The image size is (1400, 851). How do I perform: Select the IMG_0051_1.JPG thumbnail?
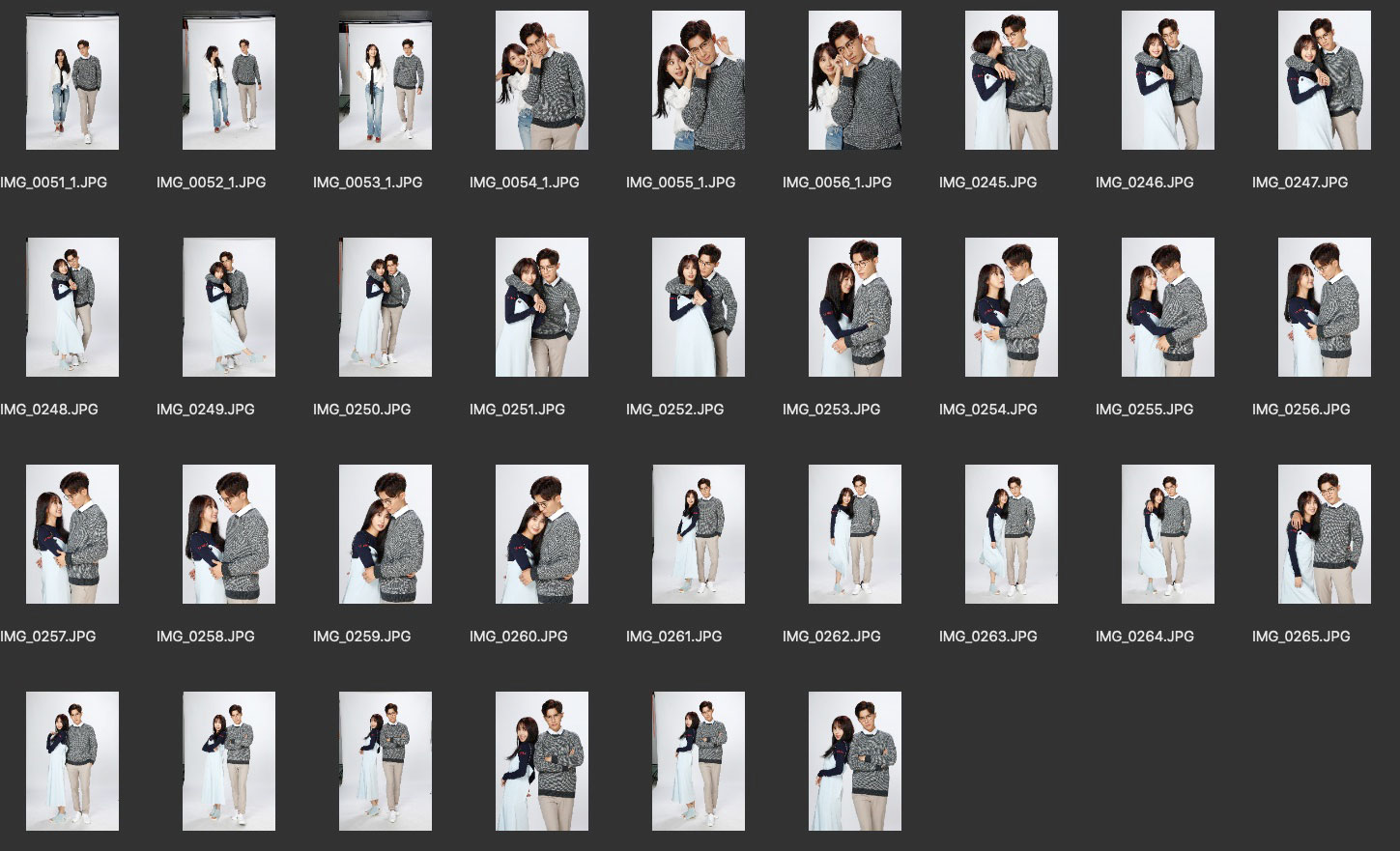[x=72, y=81]
